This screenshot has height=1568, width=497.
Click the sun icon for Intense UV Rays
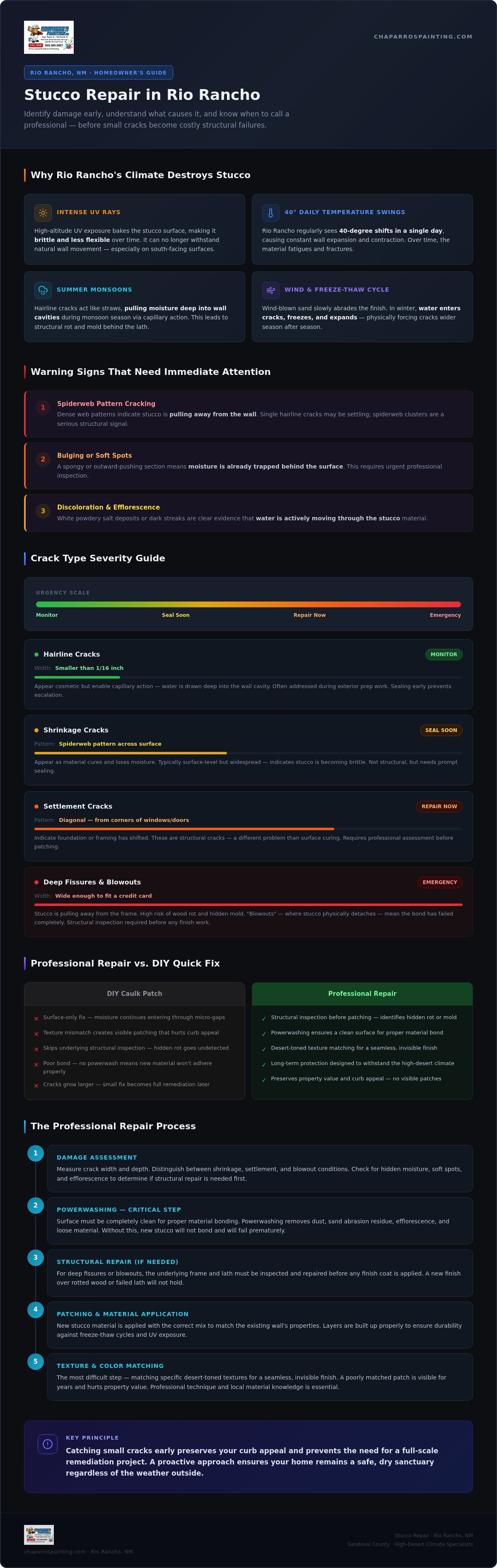43,213
